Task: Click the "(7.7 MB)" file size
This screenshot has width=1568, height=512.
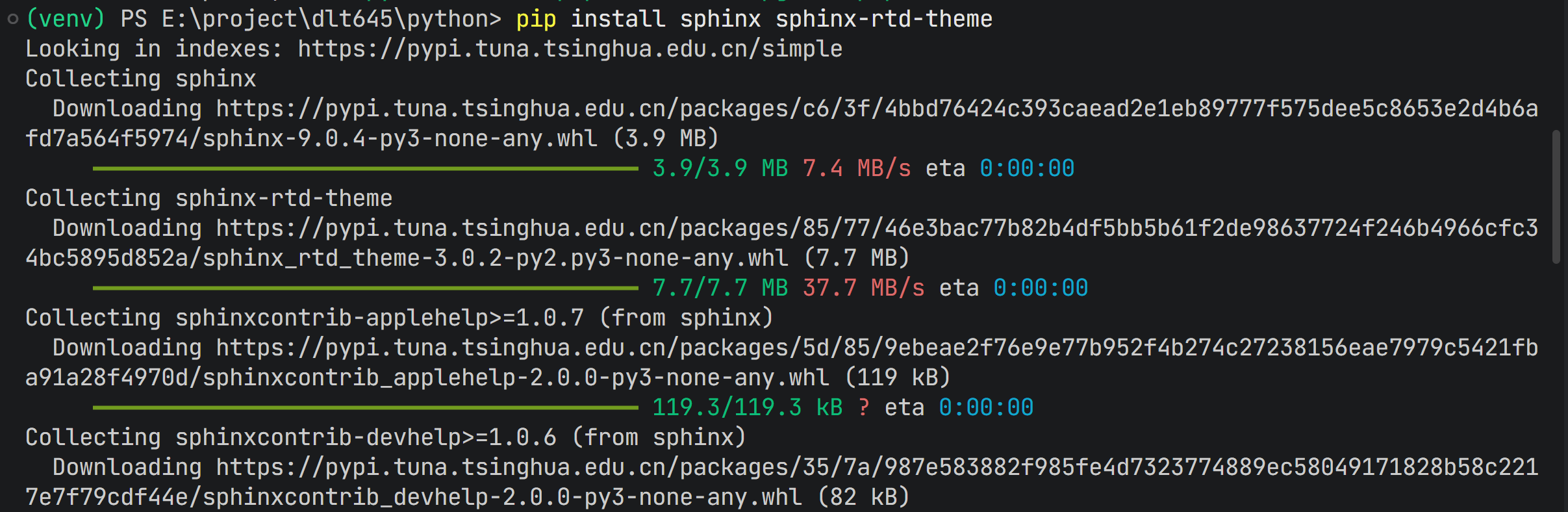Action: pos(857,258)
